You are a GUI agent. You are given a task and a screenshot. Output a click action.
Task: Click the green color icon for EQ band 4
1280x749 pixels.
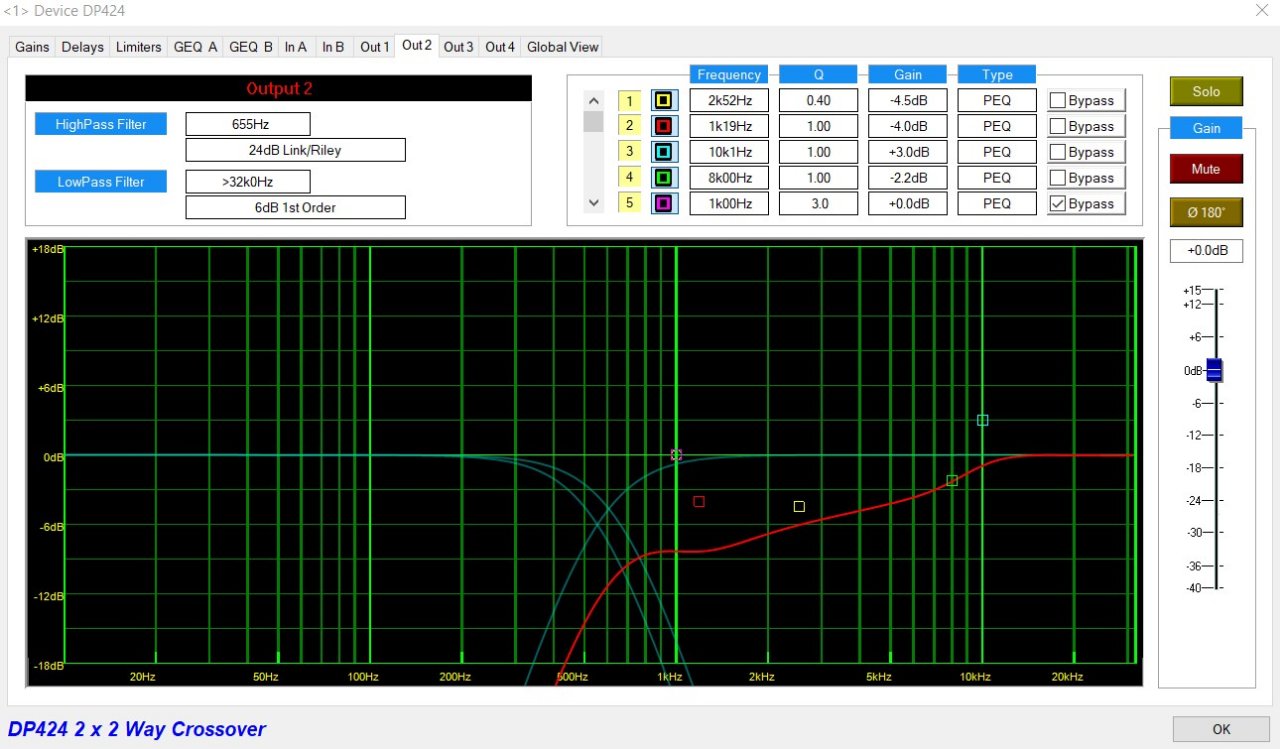(664, 178)
